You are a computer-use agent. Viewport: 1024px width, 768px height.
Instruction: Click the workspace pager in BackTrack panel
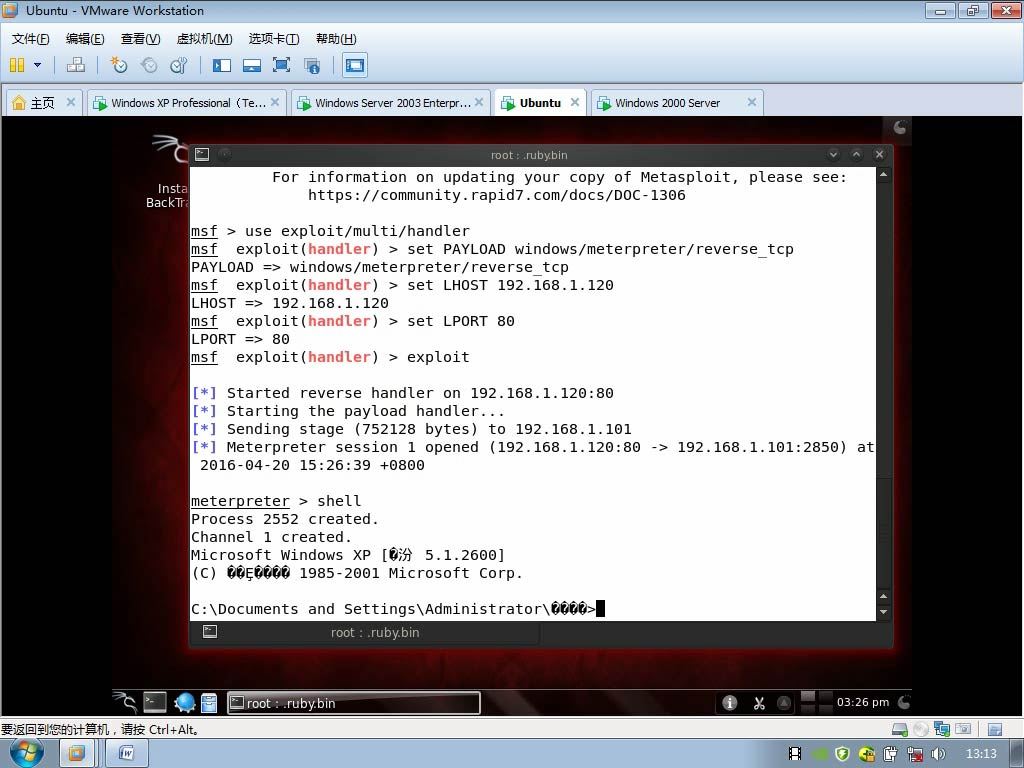(x=816, y=703)
